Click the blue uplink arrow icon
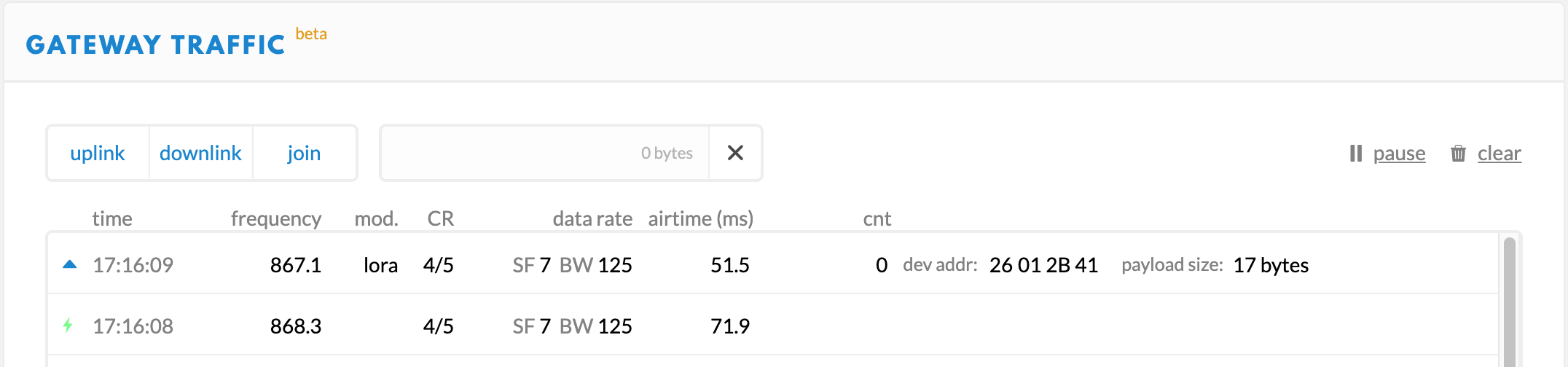Image resolution: width=1568 pixels, height=367 pixels. 70,264
